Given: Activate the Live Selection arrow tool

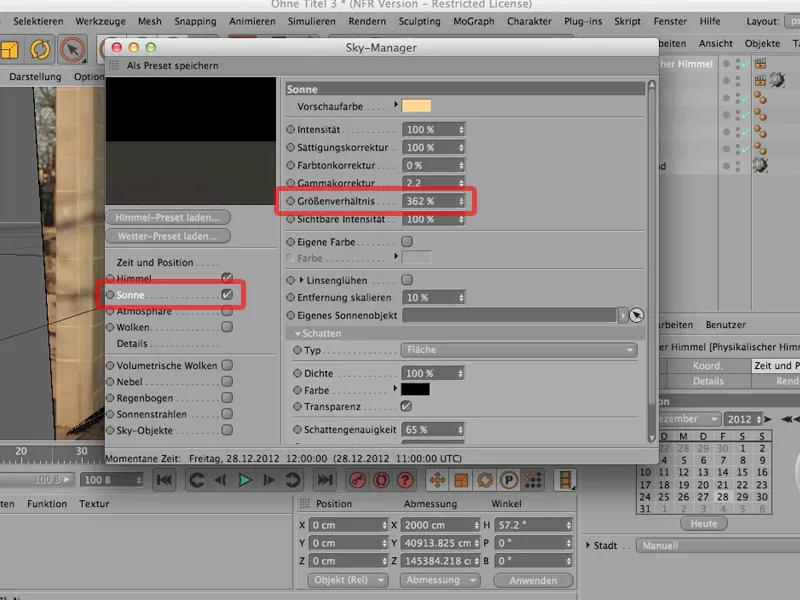Looking at the screenshot, I should 72,50.
